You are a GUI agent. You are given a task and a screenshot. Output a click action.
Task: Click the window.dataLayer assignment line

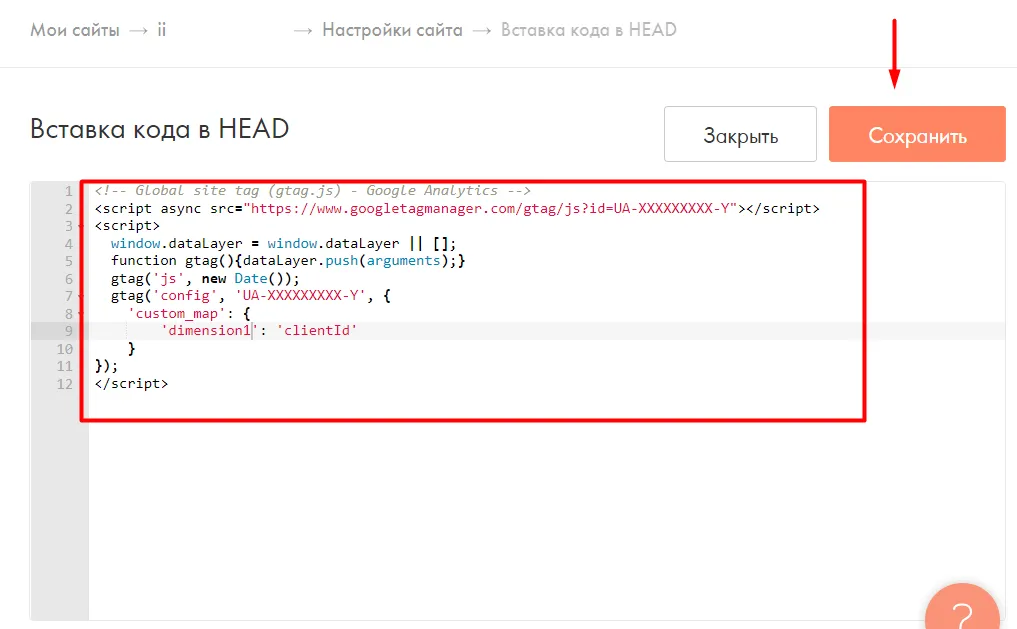(x=283, y=244)
